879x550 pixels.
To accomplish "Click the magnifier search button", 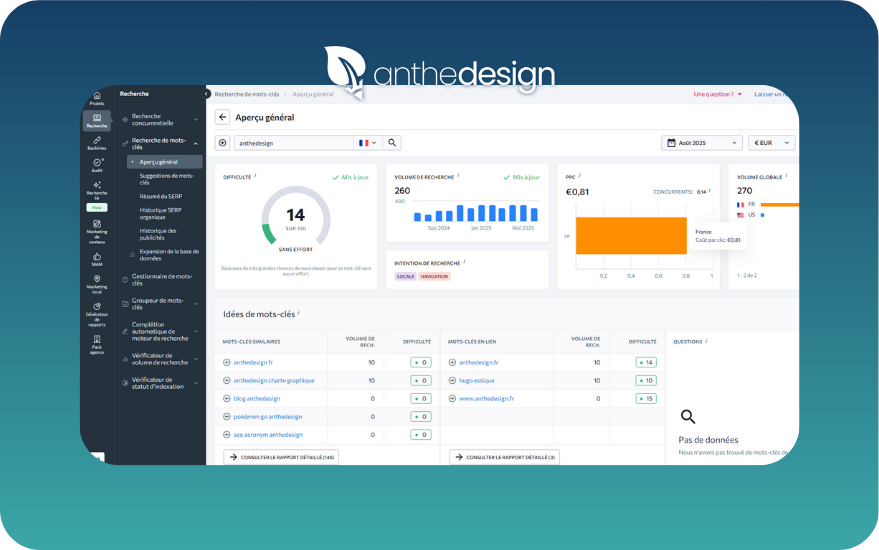I will [392, 143].
